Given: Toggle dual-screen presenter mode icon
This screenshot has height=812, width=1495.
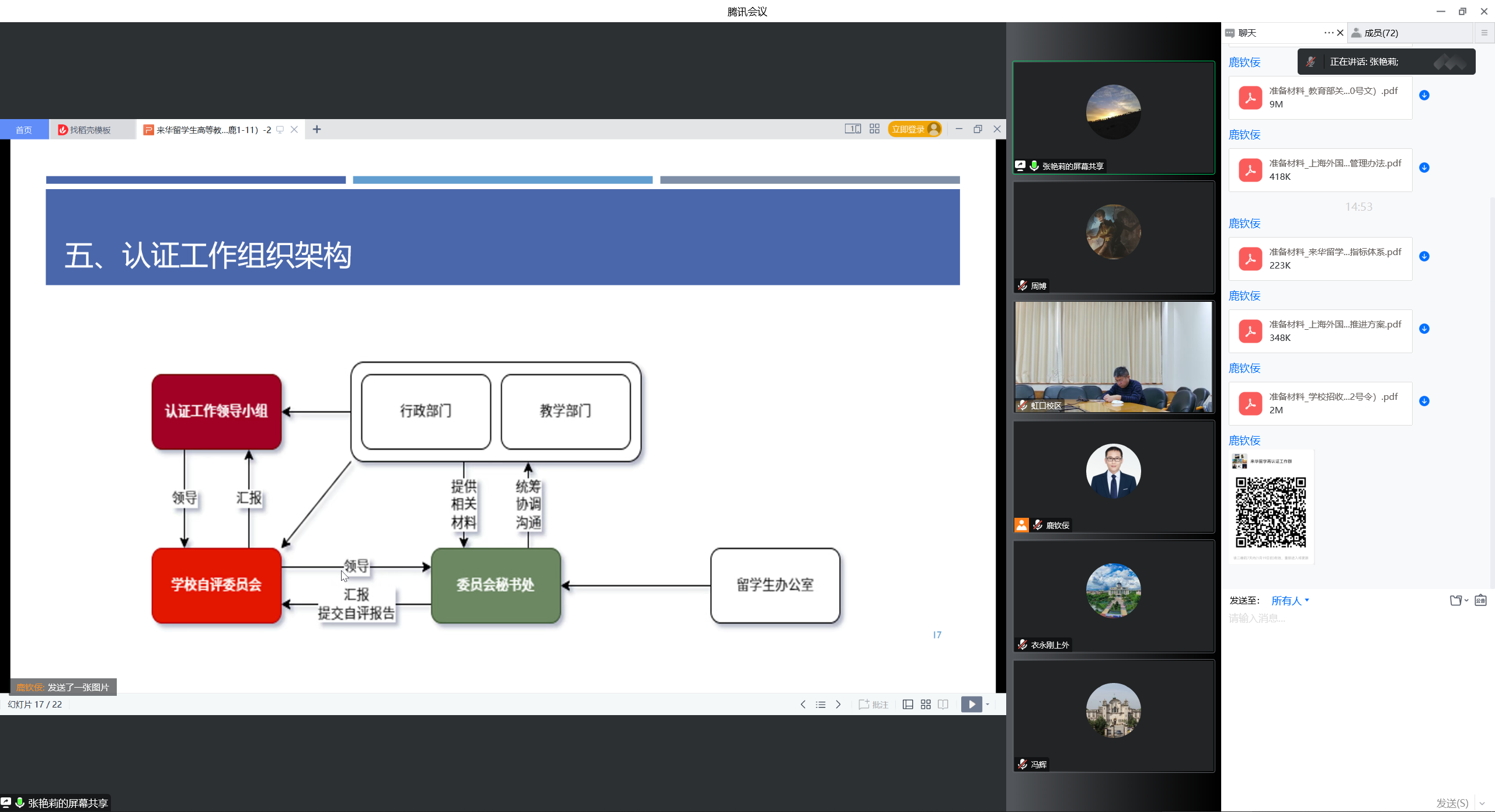Looking at the screenshot, I should point(853,129).
